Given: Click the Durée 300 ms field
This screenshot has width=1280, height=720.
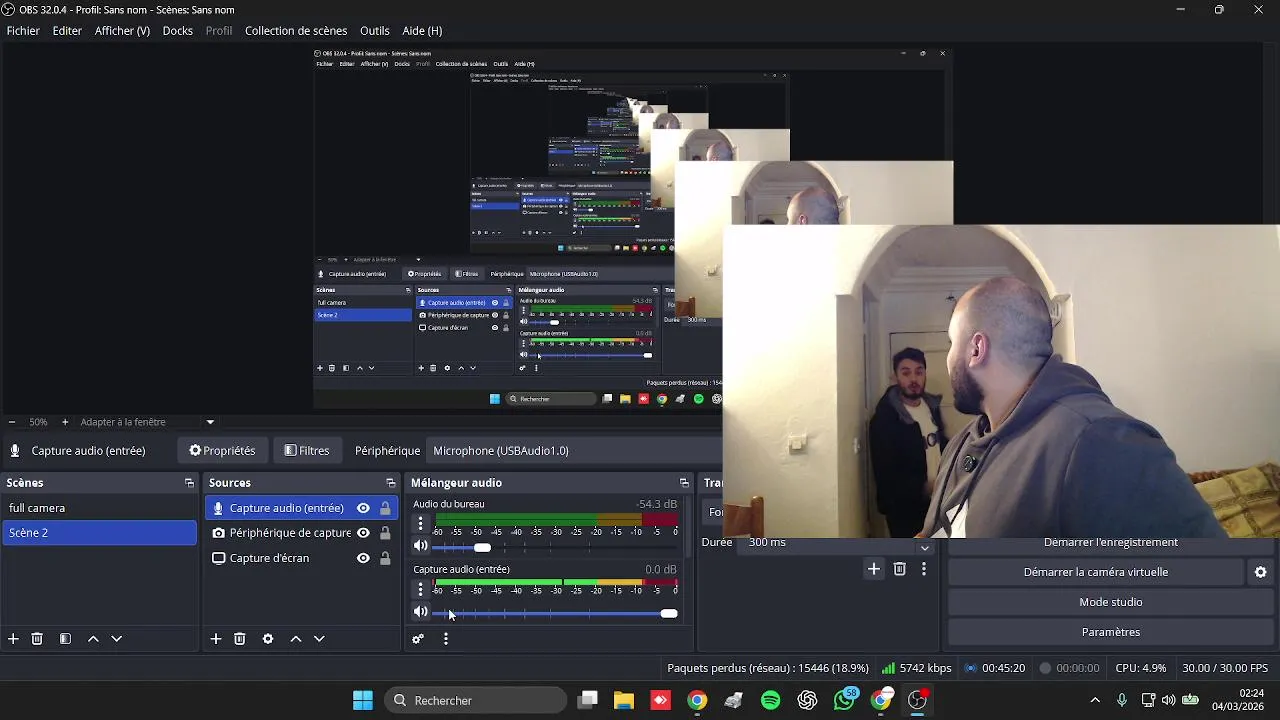Looking at the screenshot, I should pos(825,543).
